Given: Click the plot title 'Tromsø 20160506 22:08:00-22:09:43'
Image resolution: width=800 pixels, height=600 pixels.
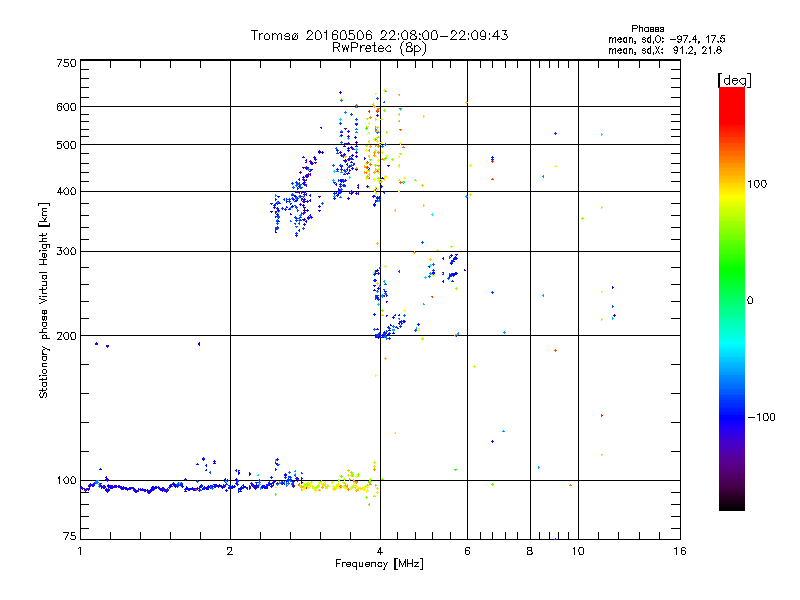Looking at the screenshot, I should click(x=379, y=35).
